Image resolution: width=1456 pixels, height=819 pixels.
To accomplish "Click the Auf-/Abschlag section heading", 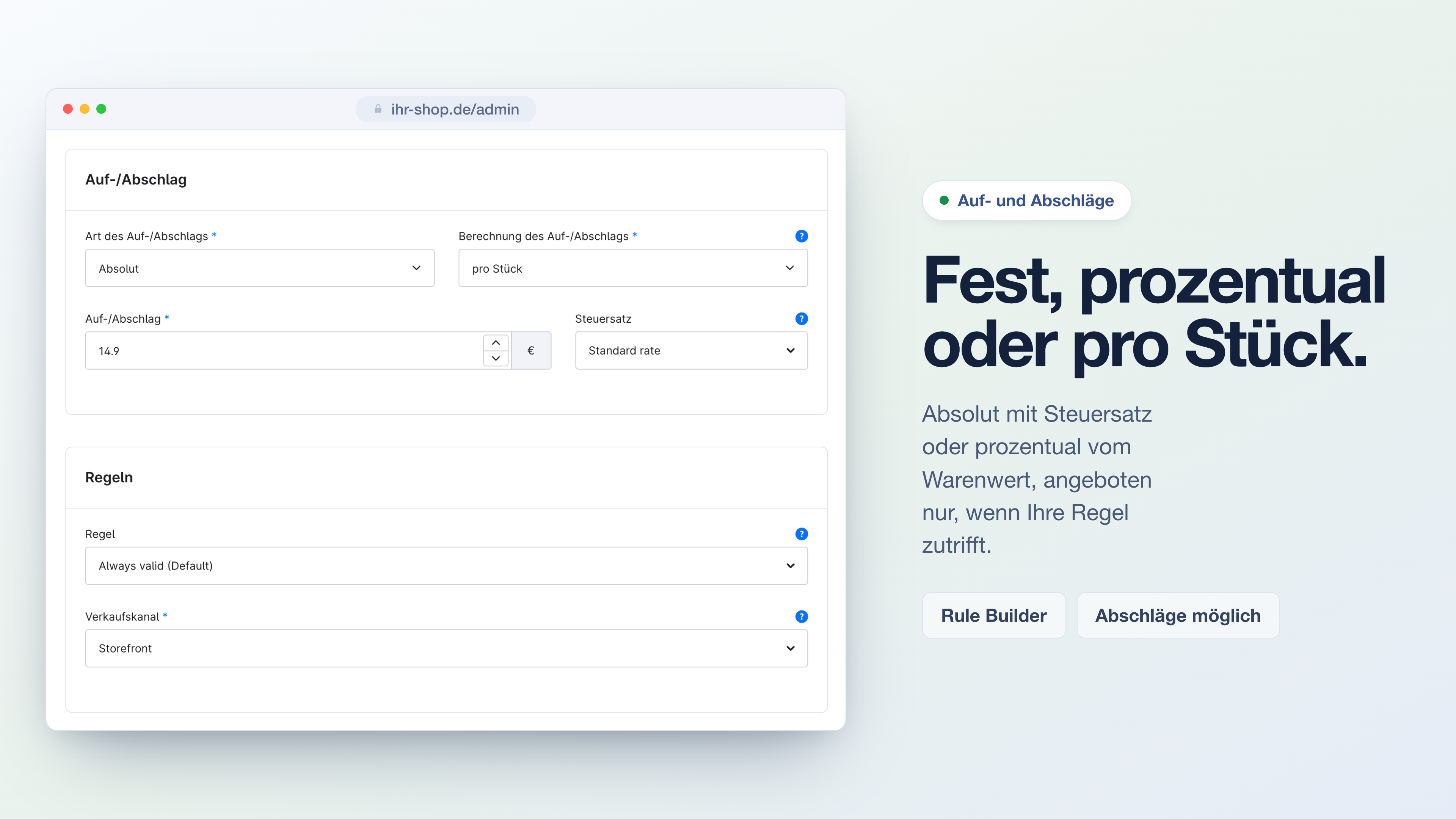I will pyautogui.click(x=136, y=179).
